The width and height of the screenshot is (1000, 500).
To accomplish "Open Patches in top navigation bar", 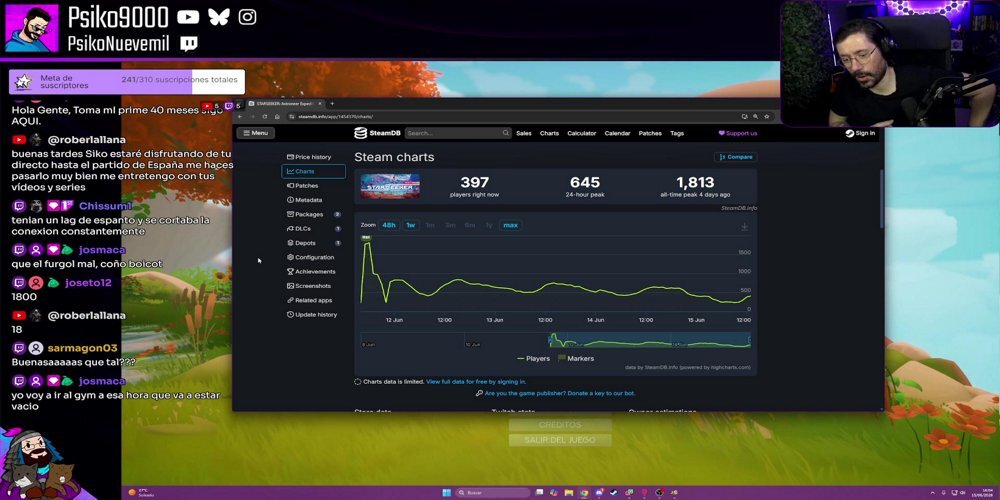I will point(650,133).
